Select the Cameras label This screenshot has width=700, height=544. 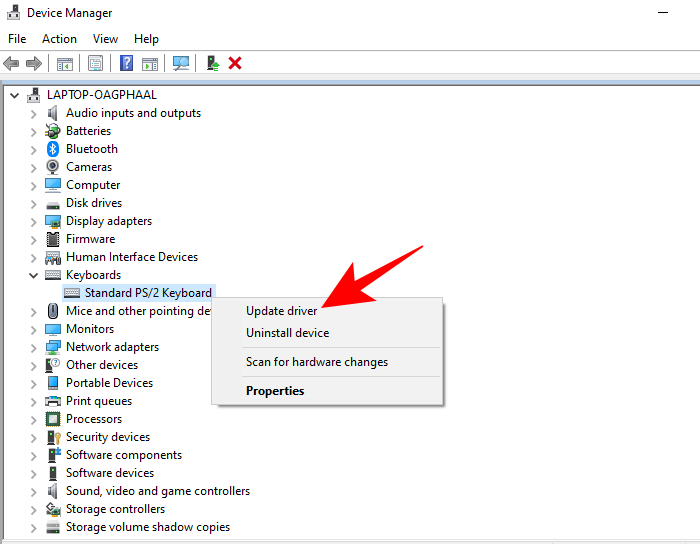coord(89,167)
